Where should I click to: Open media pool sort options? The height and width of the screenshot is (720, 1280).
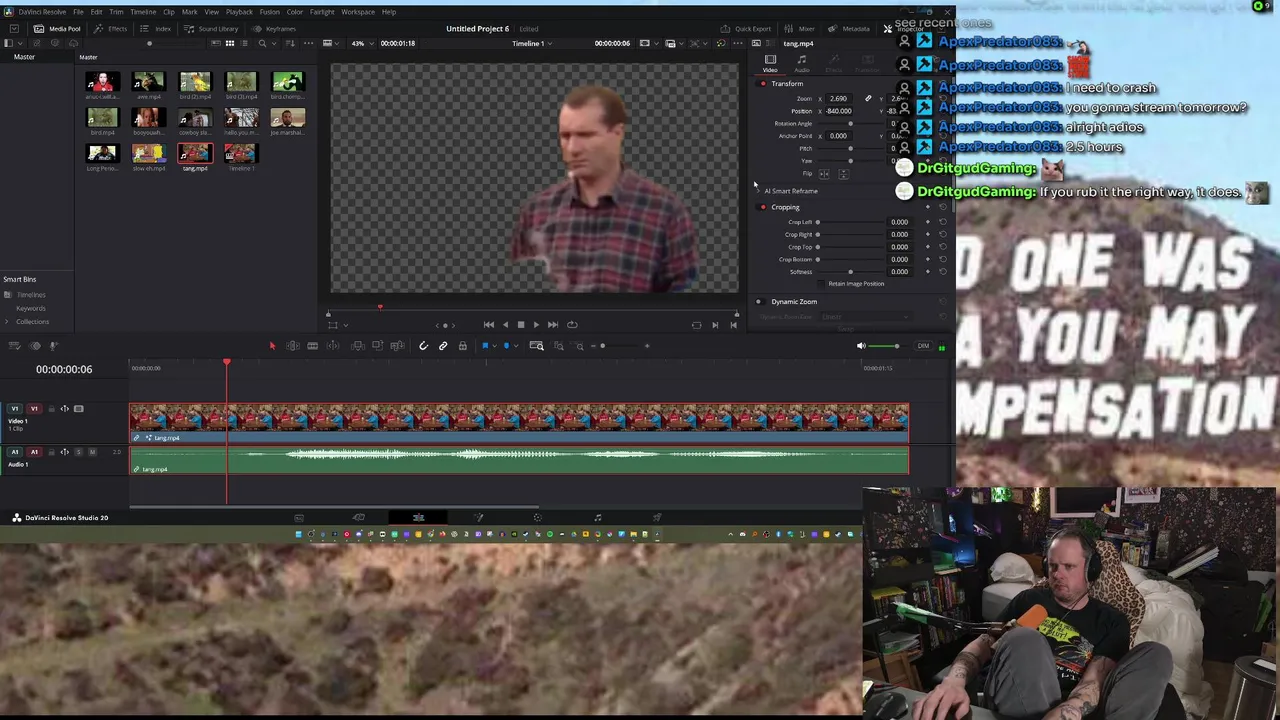point(291,44)
